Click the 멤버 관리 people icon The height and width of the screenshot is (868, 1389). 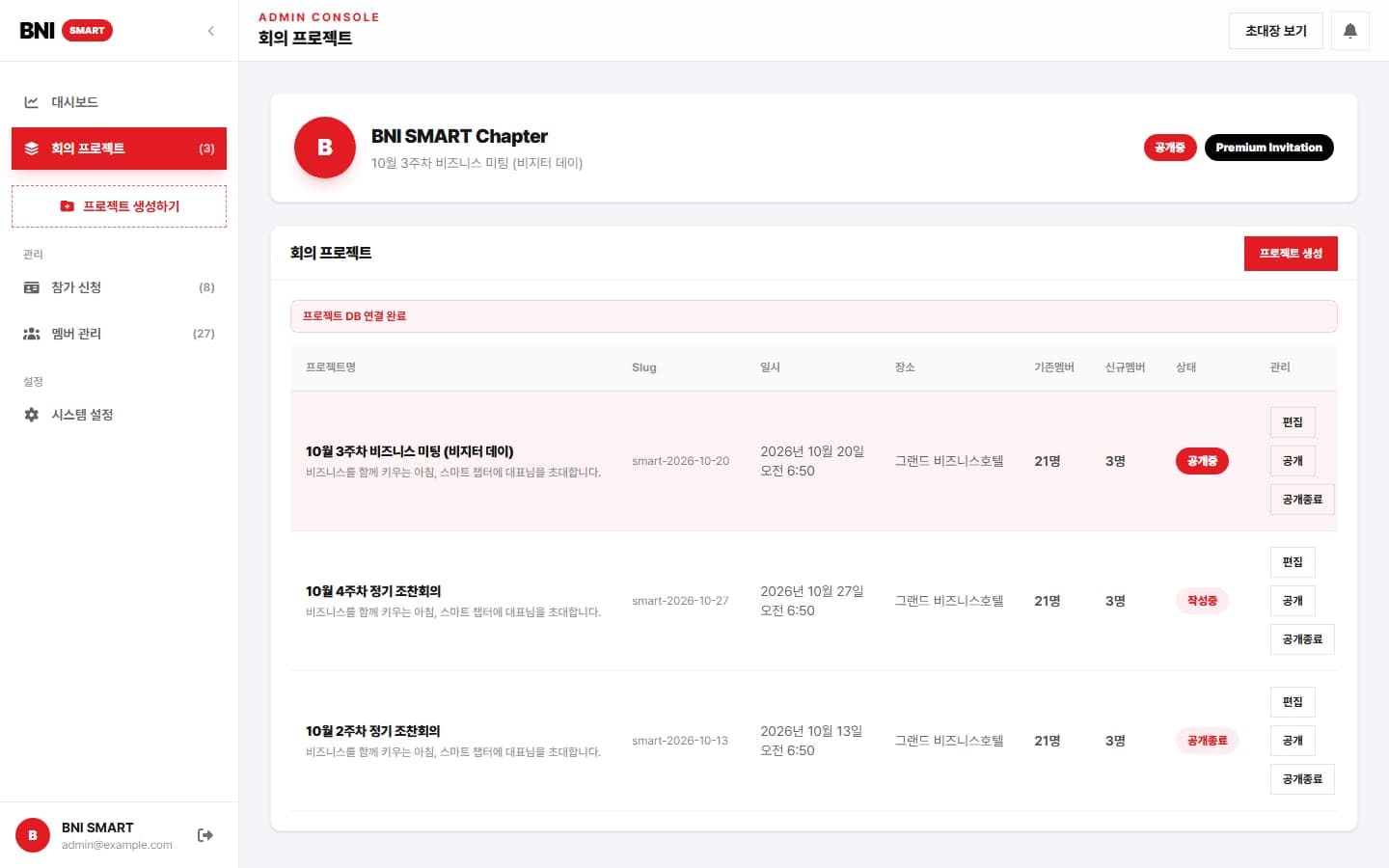coord(32,334)
